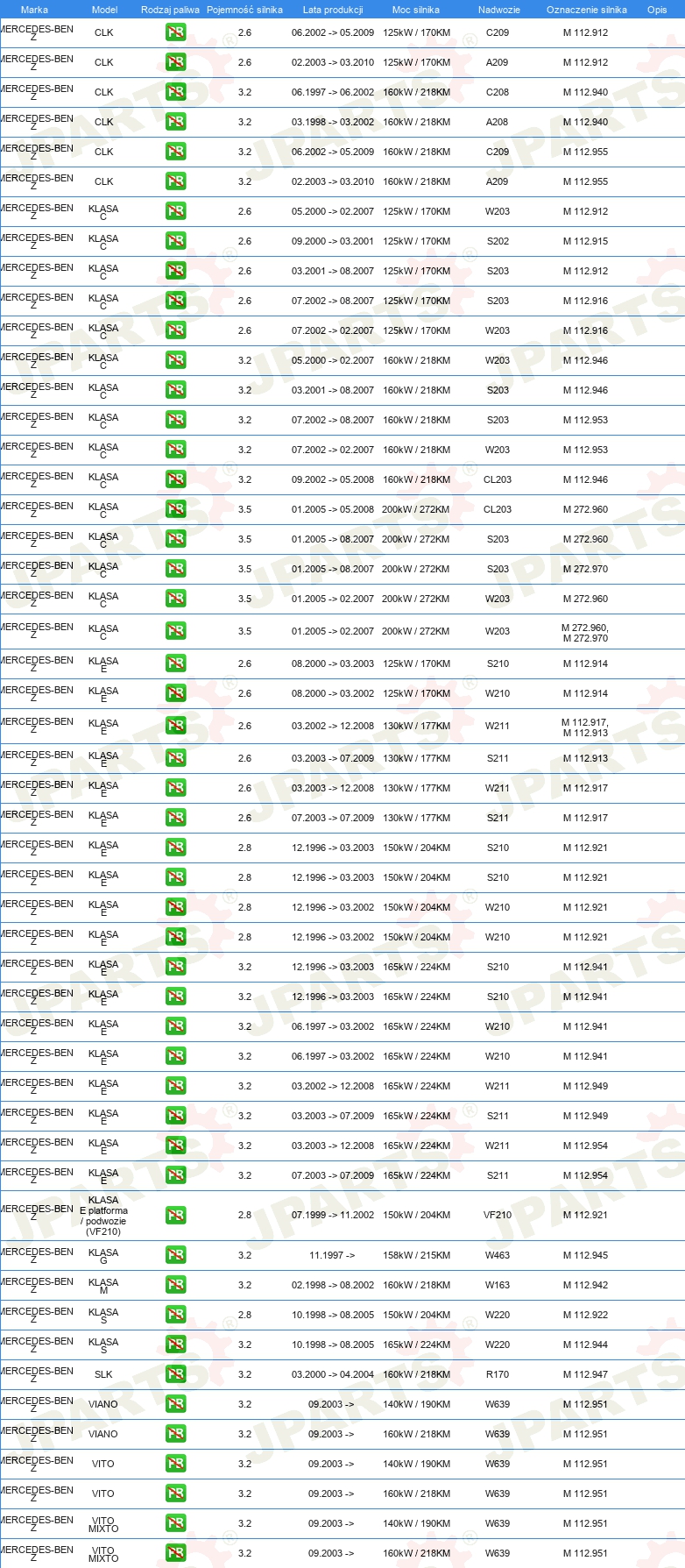
Task: Click fuel icon in CL203 M 112.946 row
Action: point(176,479)
